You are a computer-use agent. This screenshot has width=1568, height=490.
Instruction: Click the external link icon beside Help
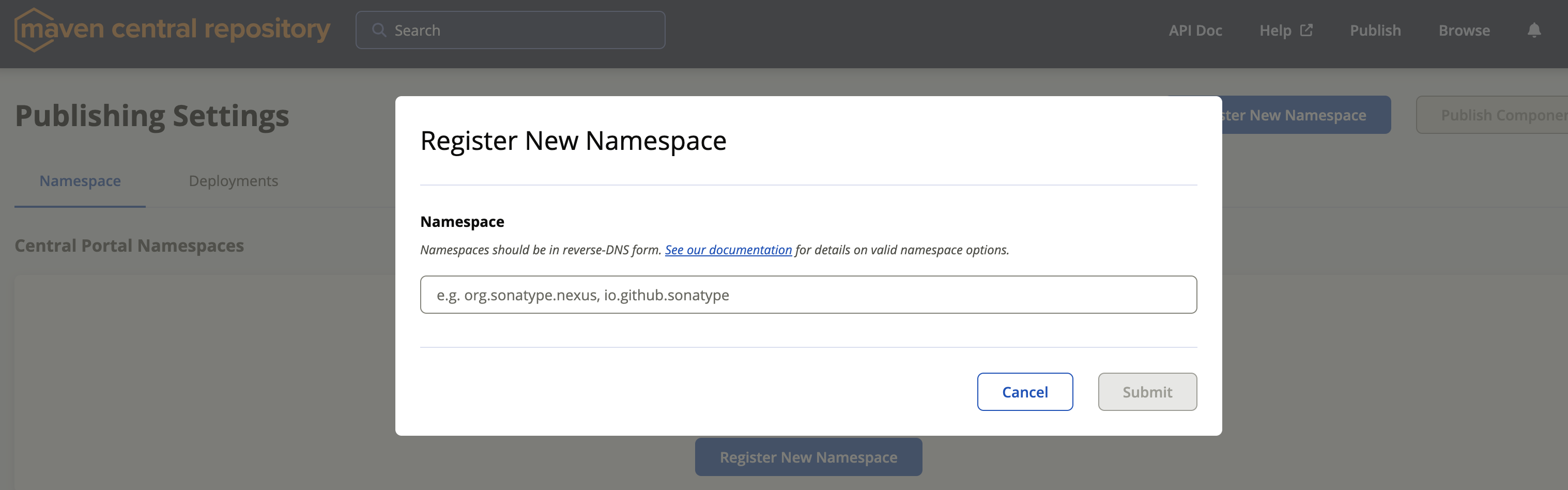click(x=1306, y=30)
